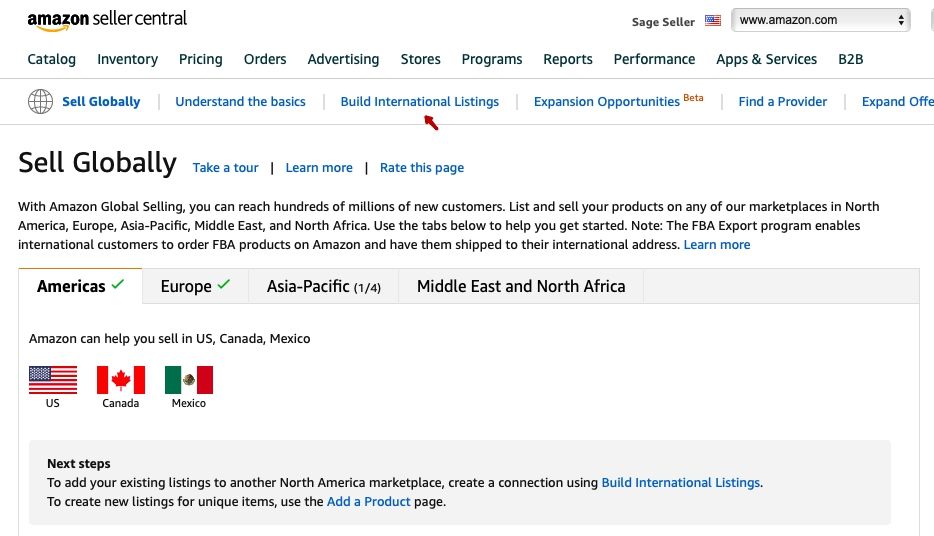This screenshot has width=934, height=536.
Task: Click the Amazon Seller Central logo
Action: point(107,20)
